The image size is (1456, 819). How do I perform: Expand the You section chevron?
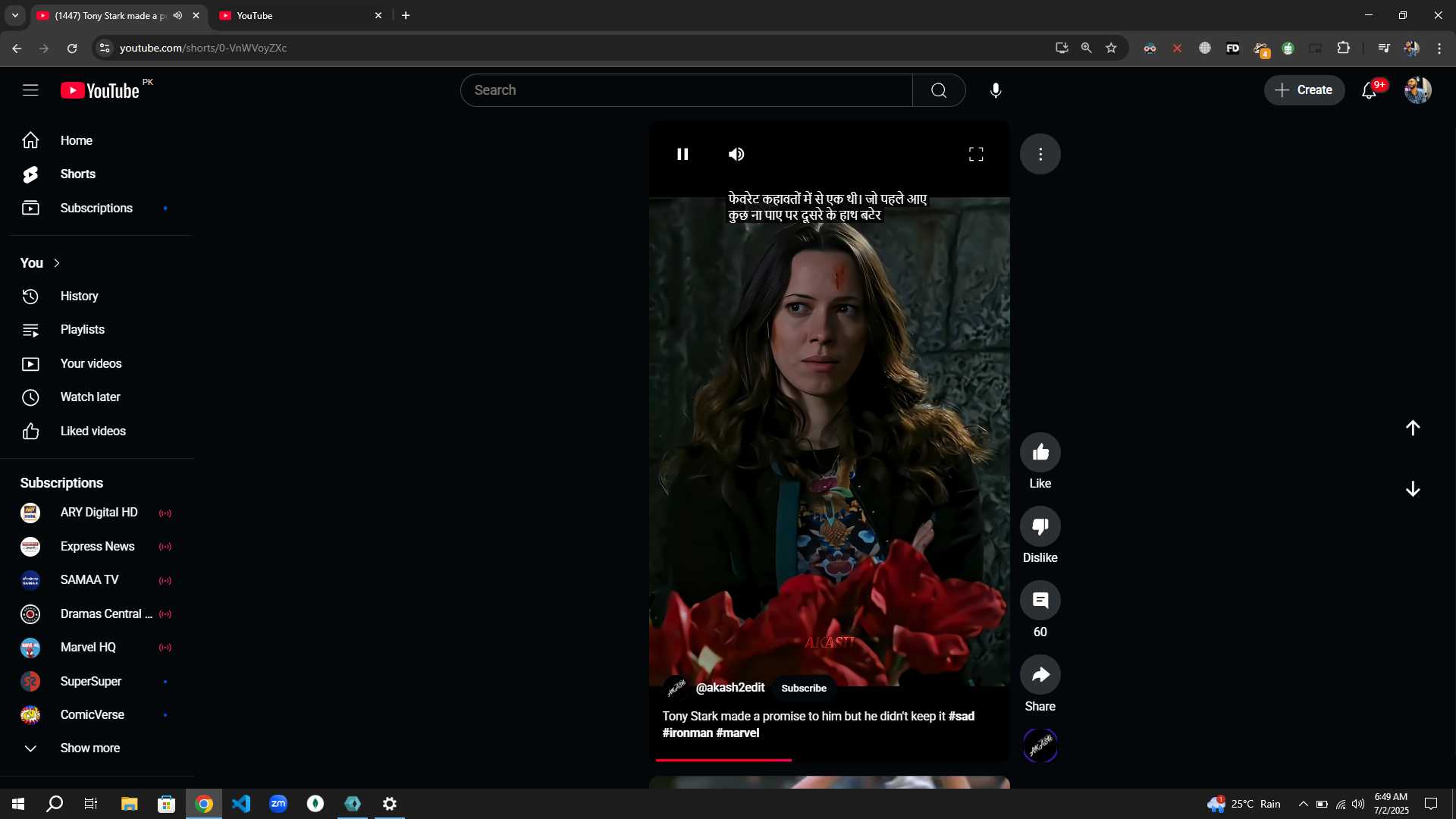coord(56,263)
